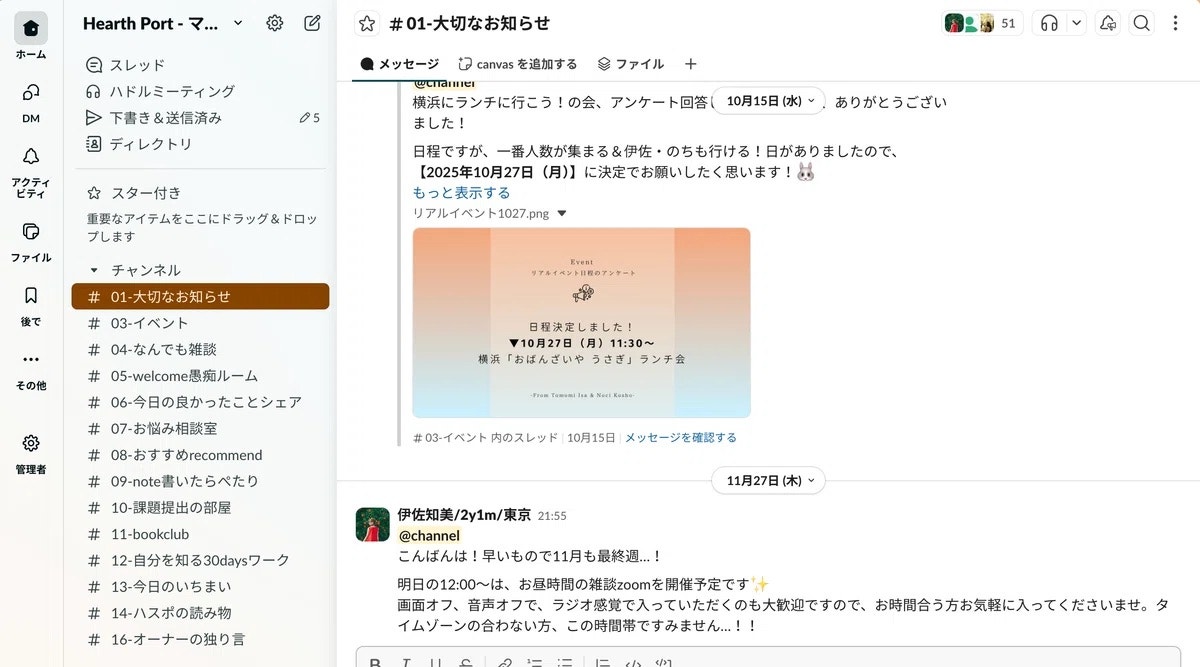
Task: Open the DM section in sidebar
Action: 31,101
